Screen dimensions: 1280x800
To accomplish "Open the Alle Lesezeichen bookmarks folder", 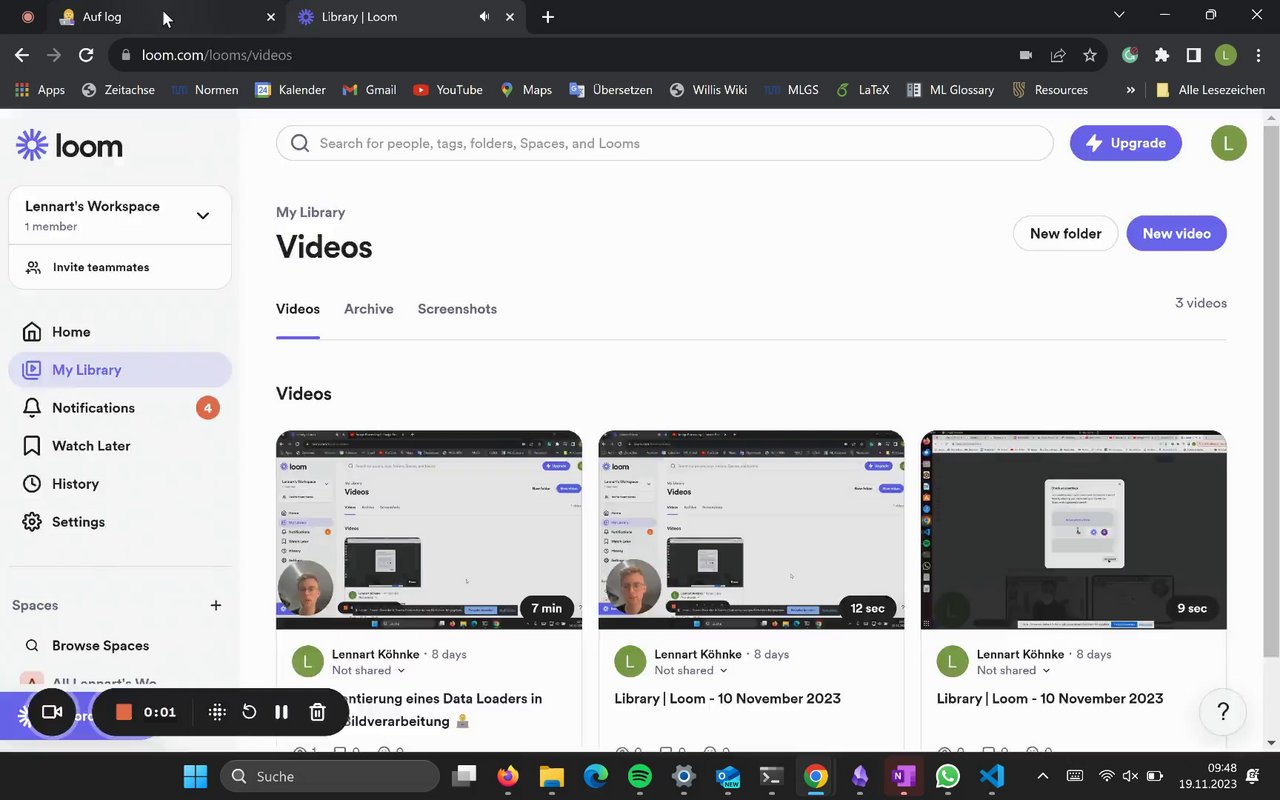I will coord(1210,90).
